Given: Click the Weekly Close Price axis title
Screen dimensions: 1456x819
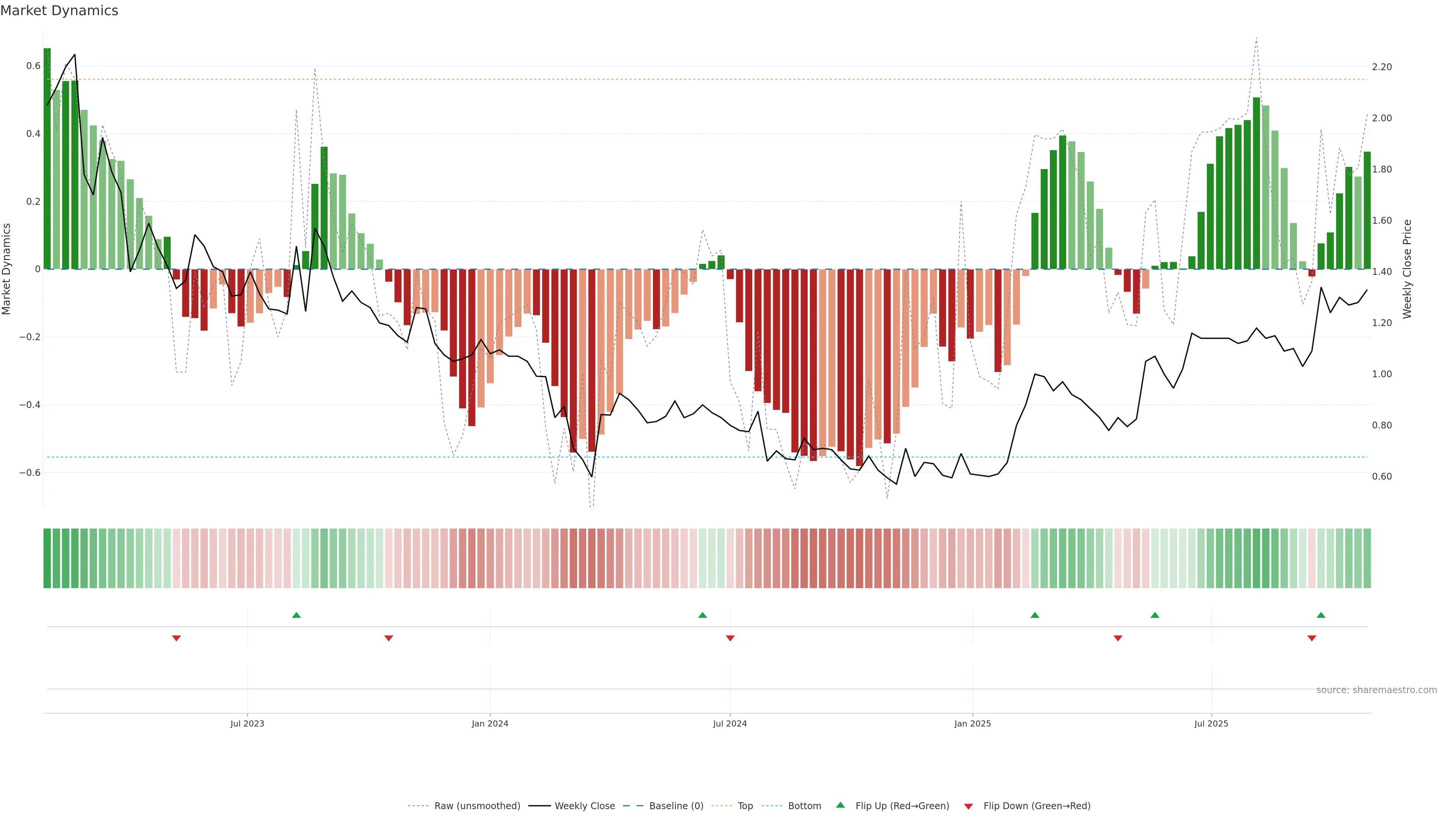Looking at the screenshot, I should (x=1407, y=269).
